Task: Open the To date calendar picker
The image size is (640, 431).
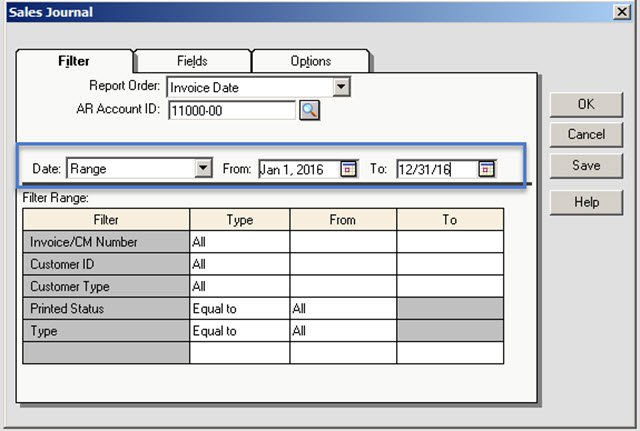Action: click(x=486, y=169)
